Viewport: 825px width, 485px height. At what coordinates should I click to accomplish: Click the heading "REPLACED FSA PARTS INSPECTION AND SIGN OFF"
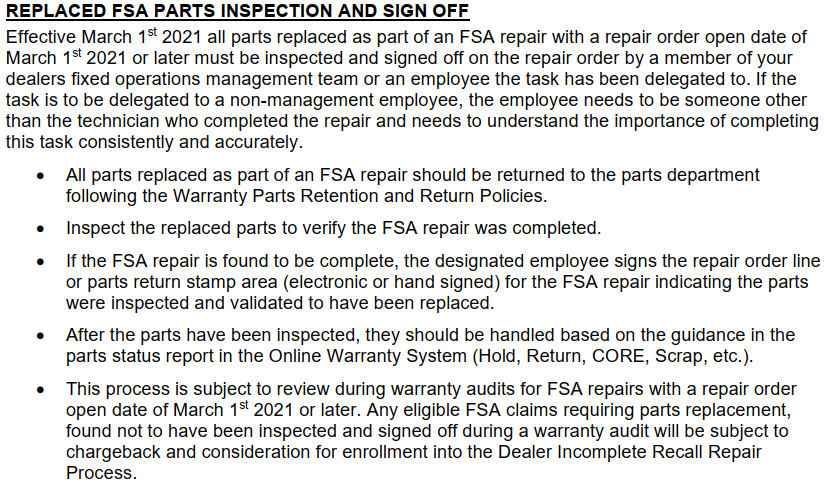(225, 13)
